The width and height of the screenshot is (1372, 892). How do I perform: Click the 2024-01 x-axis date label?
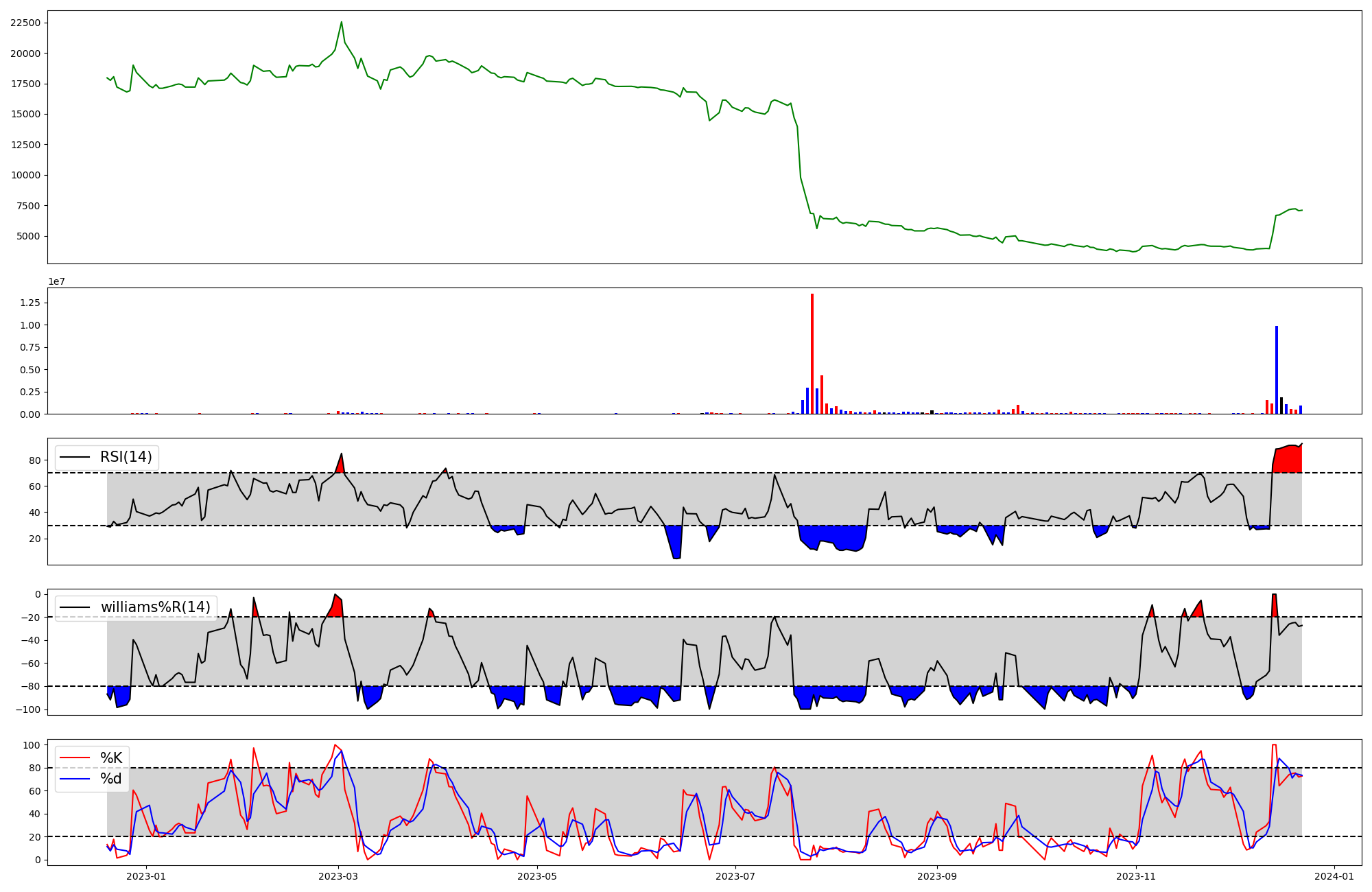pos(1334,876)
